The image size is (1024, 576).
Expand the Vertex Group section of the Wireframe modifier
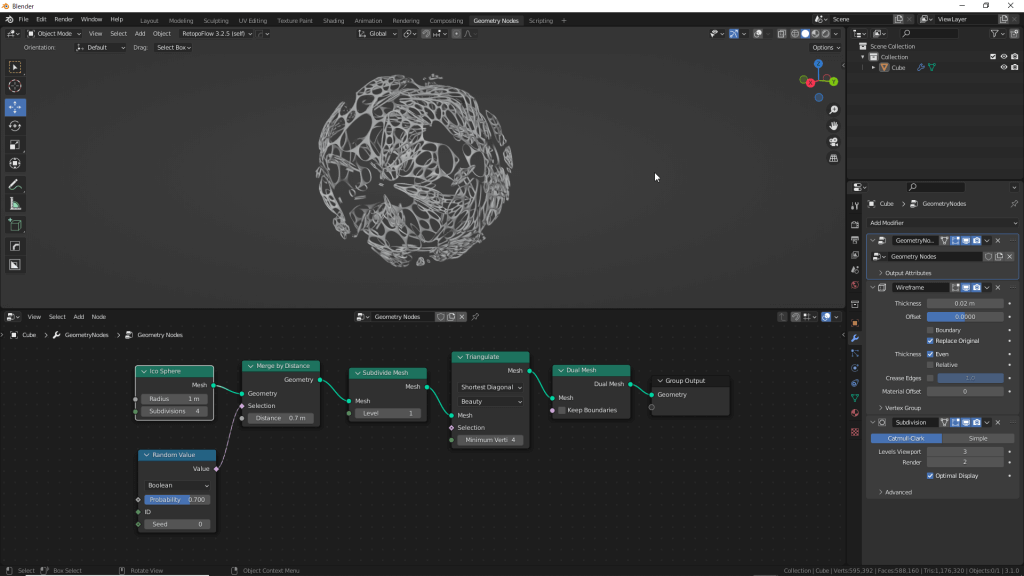[900, 408]
